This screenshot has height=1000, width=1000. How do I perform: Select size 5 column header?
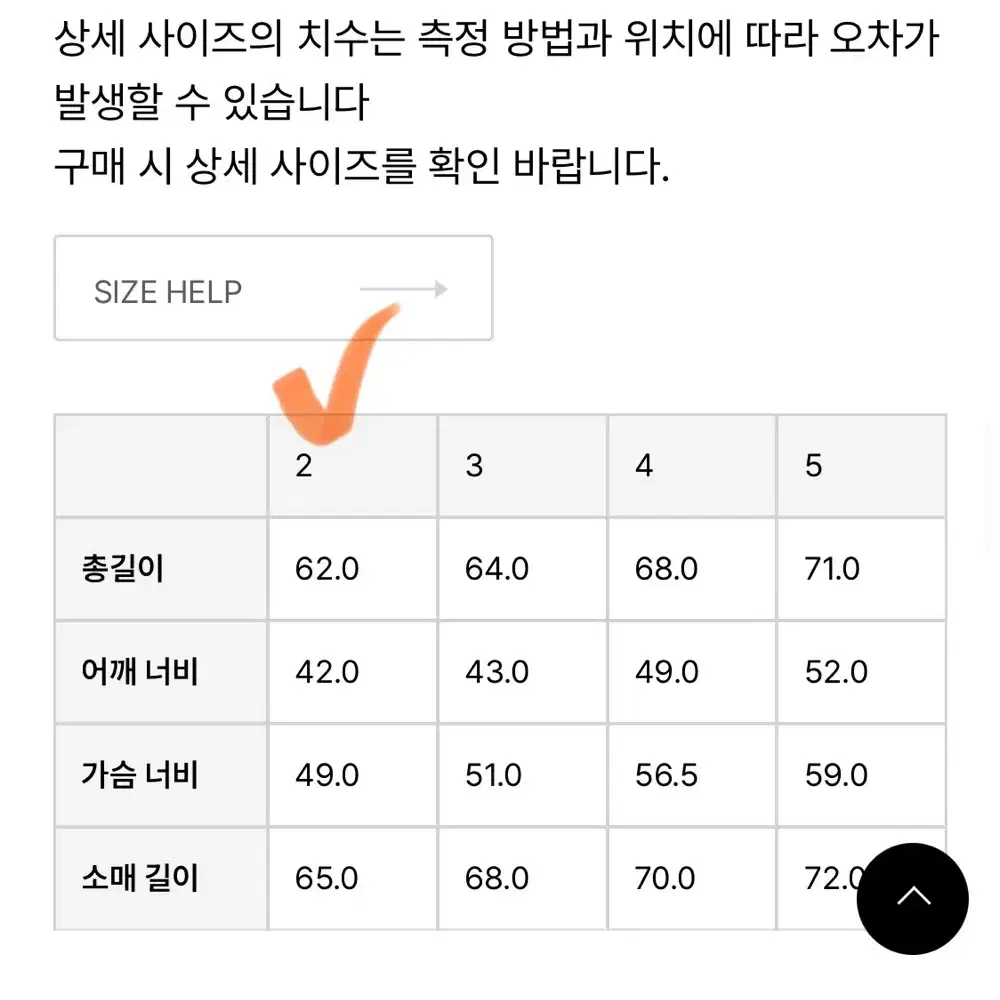[862, 466]
